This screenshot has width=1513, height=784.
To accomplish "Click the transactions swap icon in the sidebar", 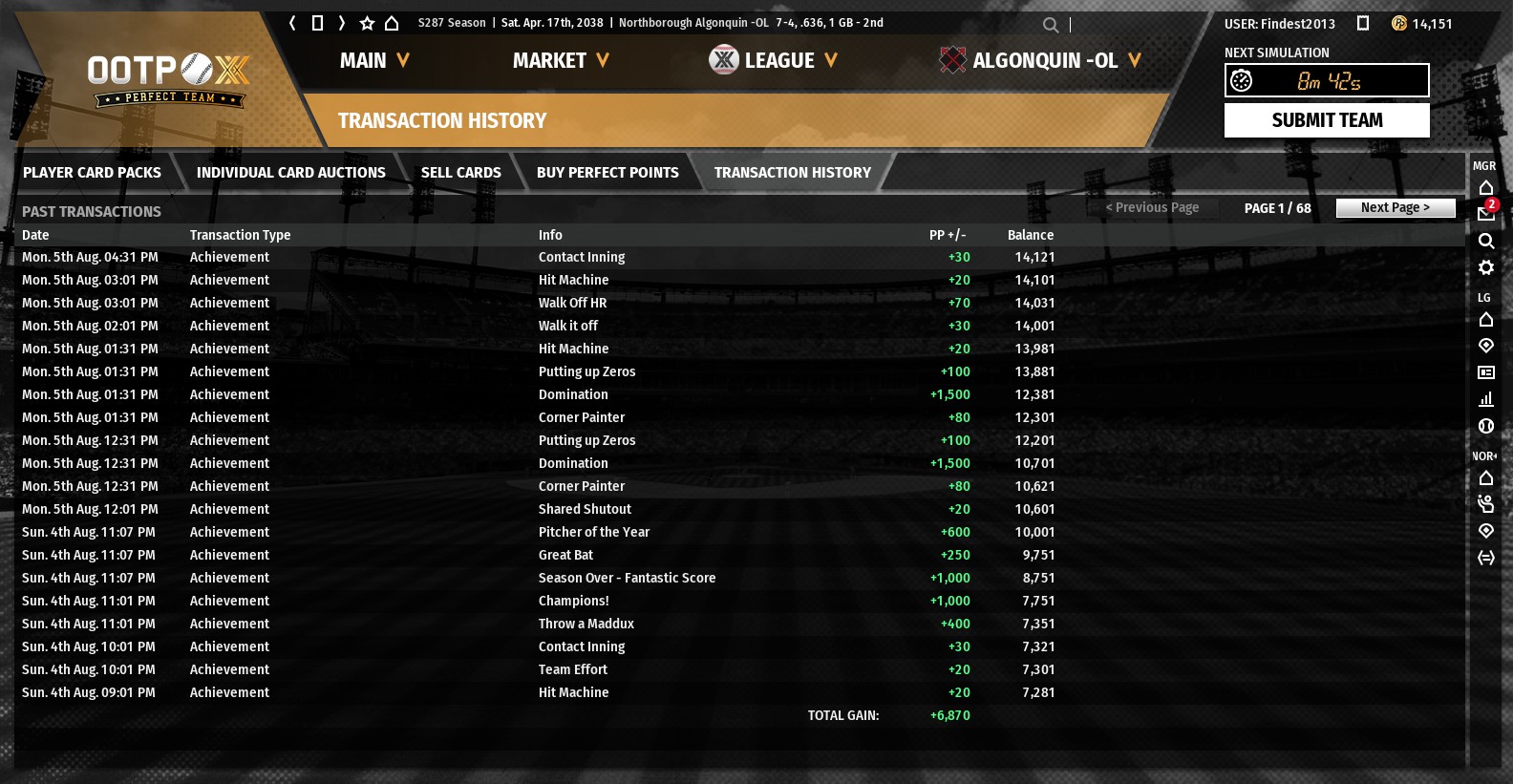I will (x=1486, y=558).
